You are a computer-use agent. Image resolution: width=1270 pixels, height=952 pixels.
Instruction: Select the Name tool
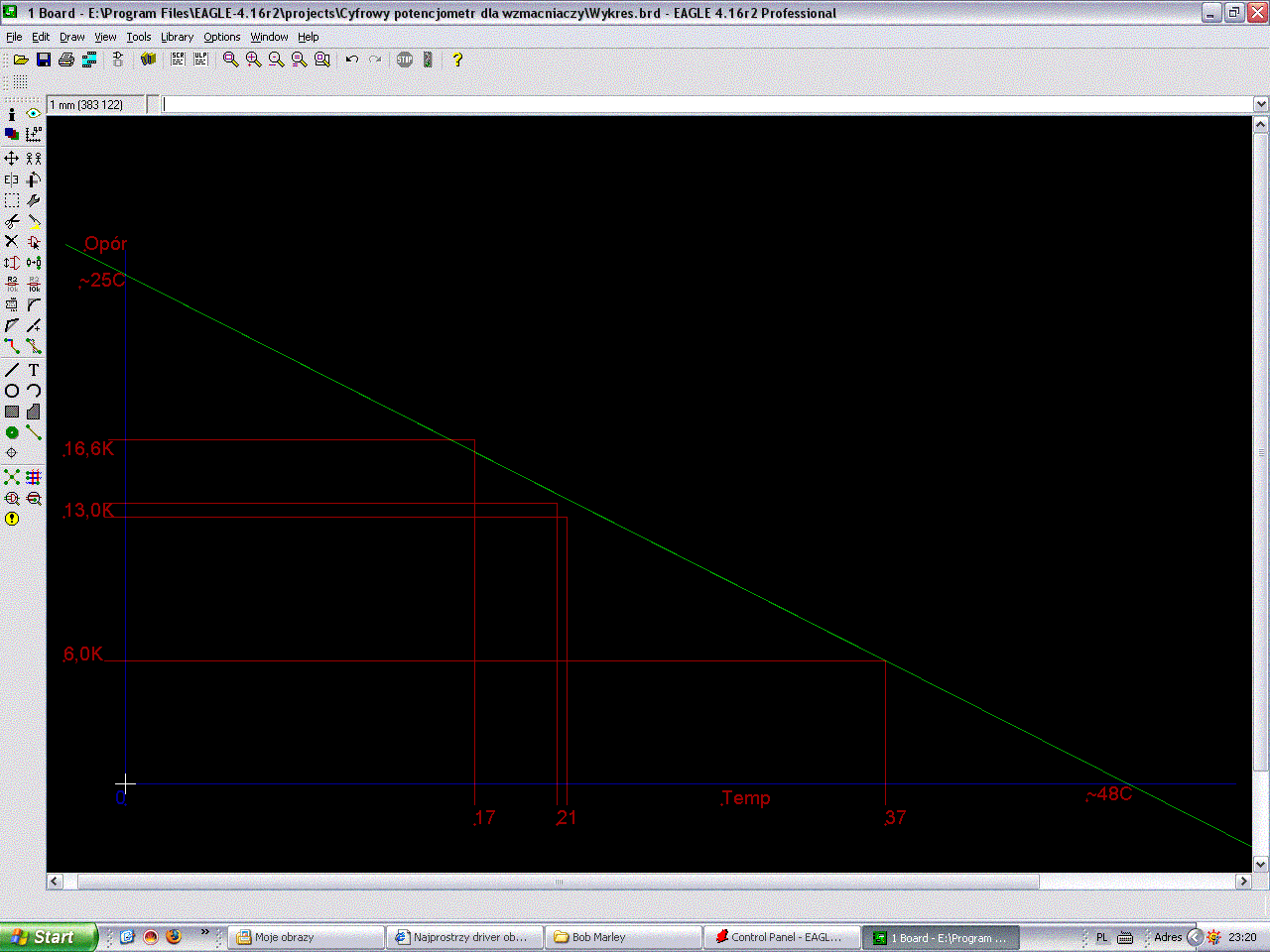12,285
